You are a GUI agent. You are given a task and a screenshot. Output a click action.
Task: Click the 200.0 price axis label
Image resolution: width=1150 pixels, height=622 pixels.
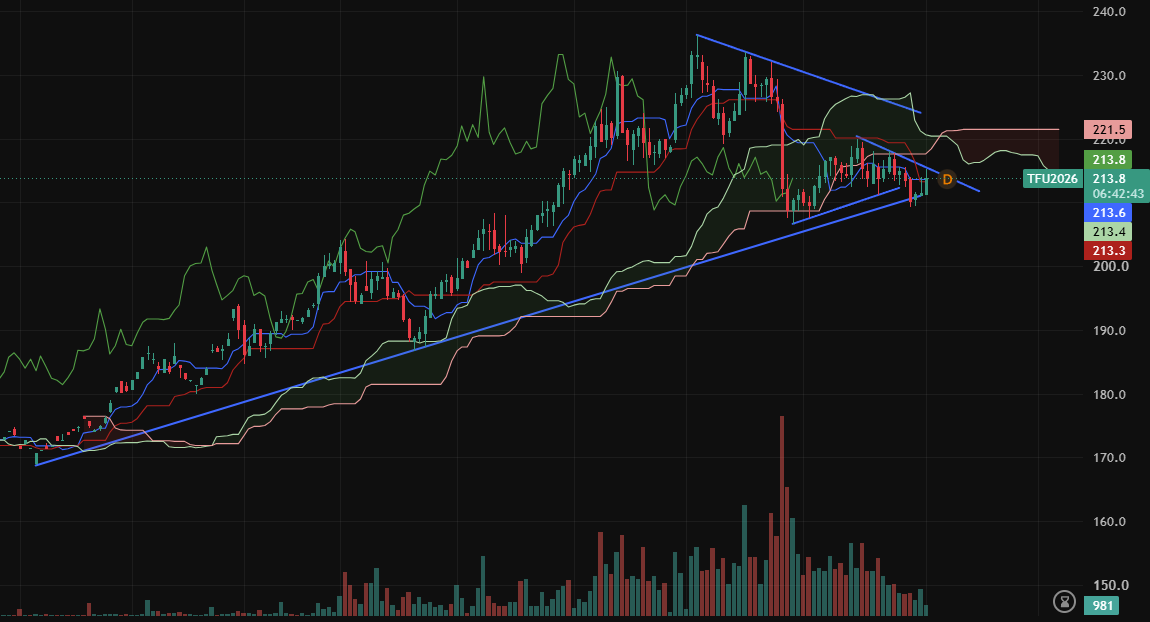pos(1108,266)
